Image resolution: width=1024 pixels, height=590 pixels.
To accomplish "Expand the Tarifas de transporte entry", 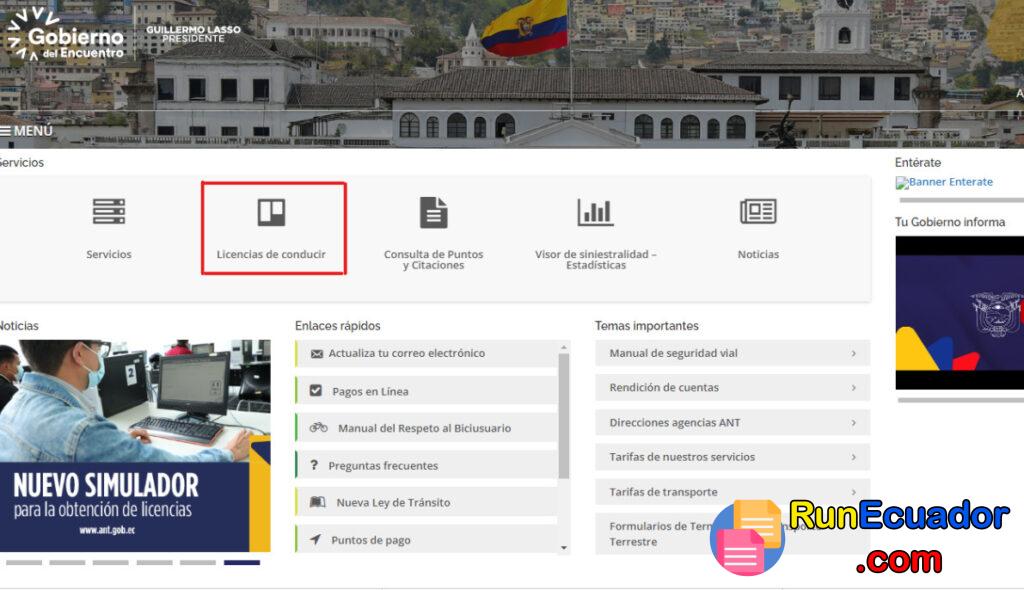I will pyautogui.click(x=732, y=492).
